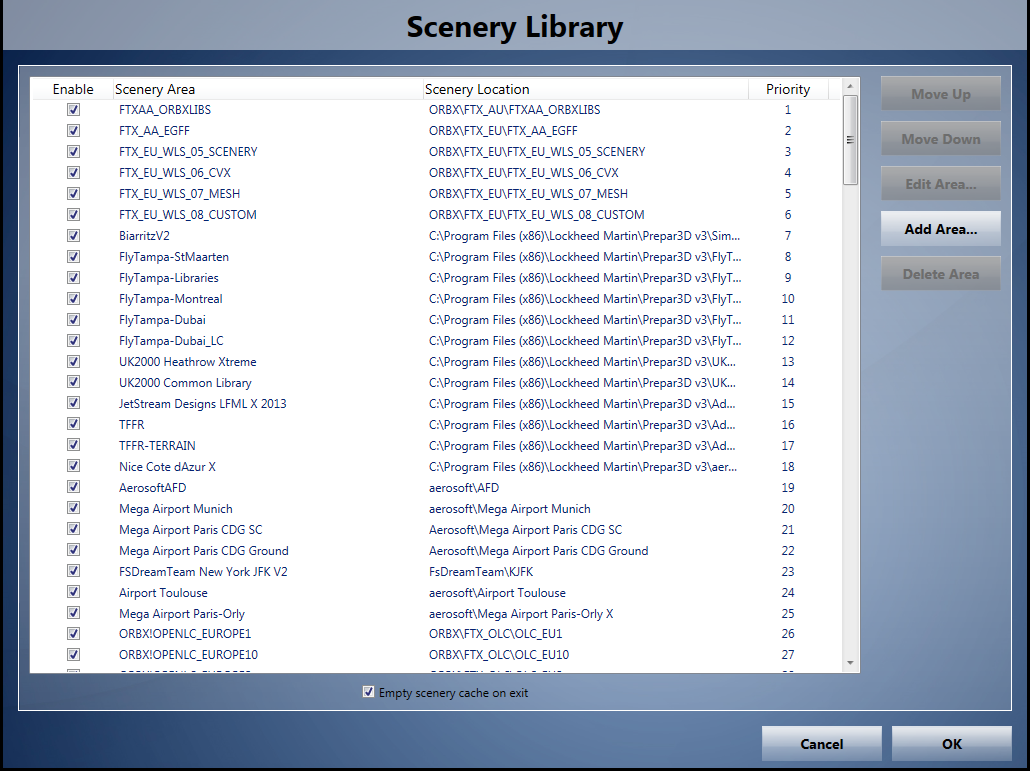Sort by Scenery Area column header
This screenshot has height=771, width=1030.
tap(268, 89)
